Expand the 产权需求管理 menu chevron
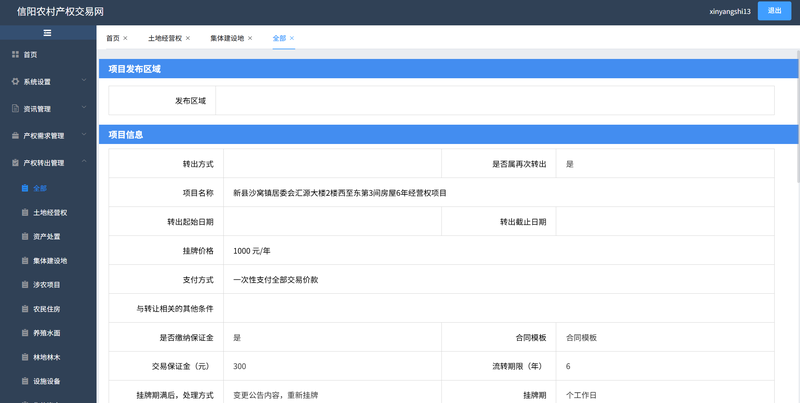This screenshot has width=800, height=403. coord(84,135)
